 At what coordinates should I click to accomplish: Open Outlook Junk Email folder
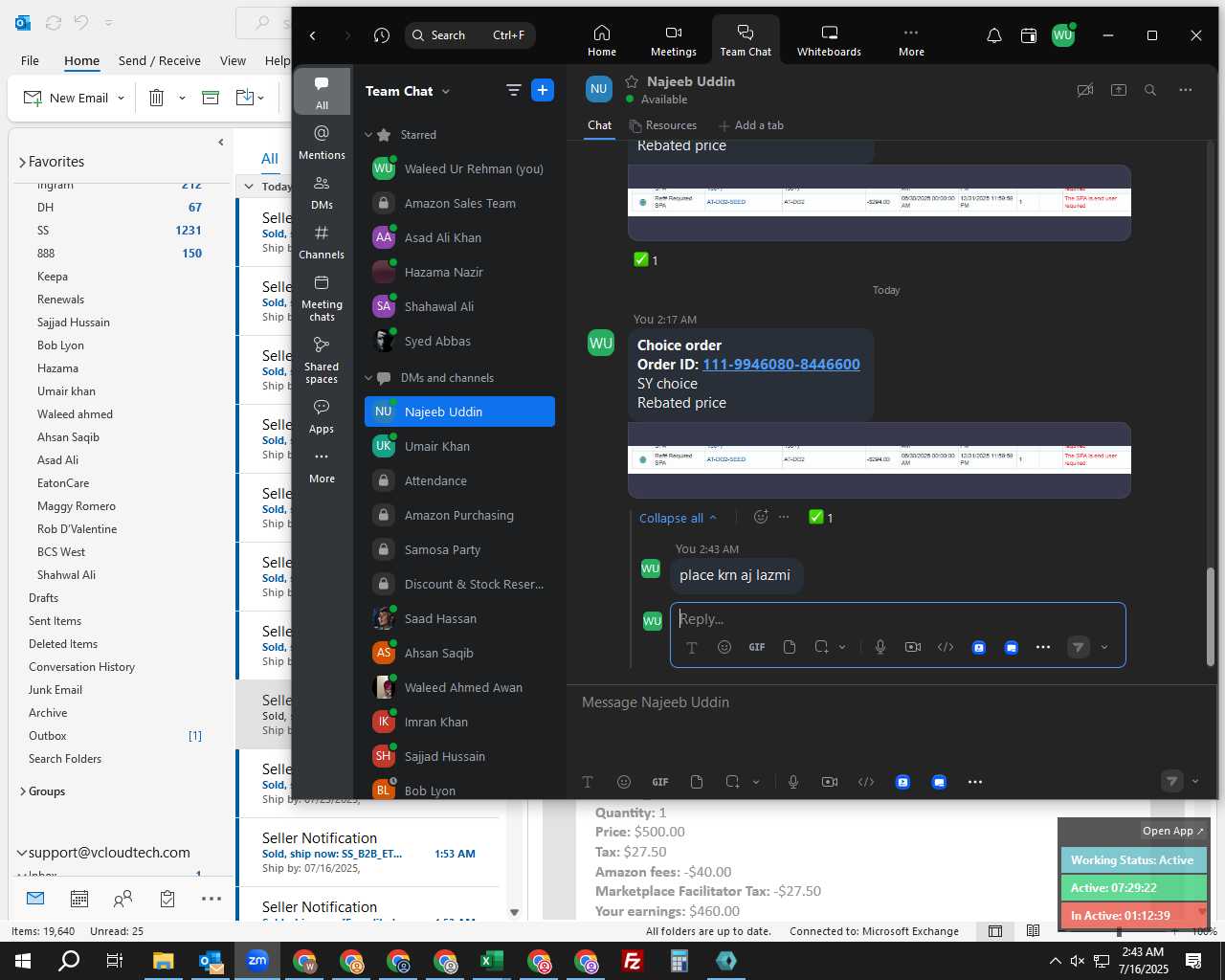click(56, 690)
